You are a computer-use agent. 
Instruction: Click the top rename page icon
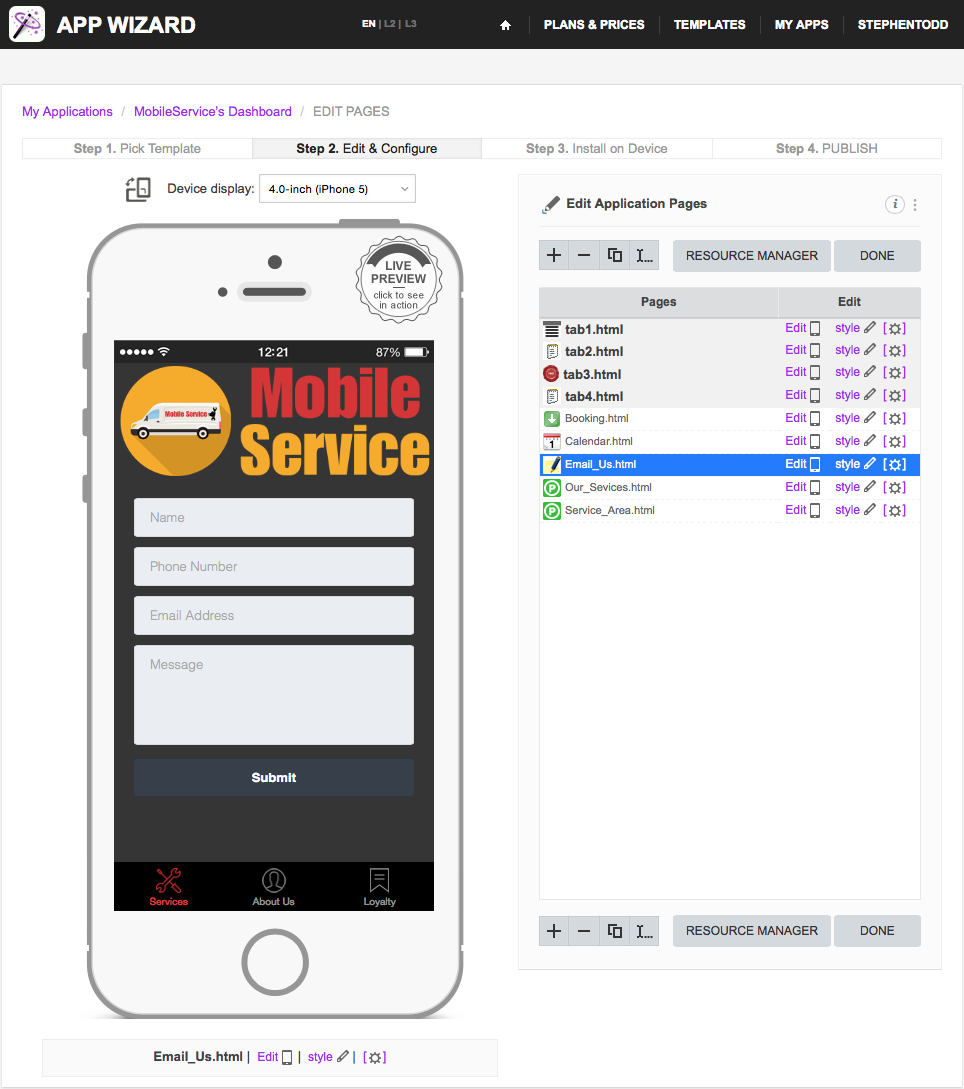point(645,256)
